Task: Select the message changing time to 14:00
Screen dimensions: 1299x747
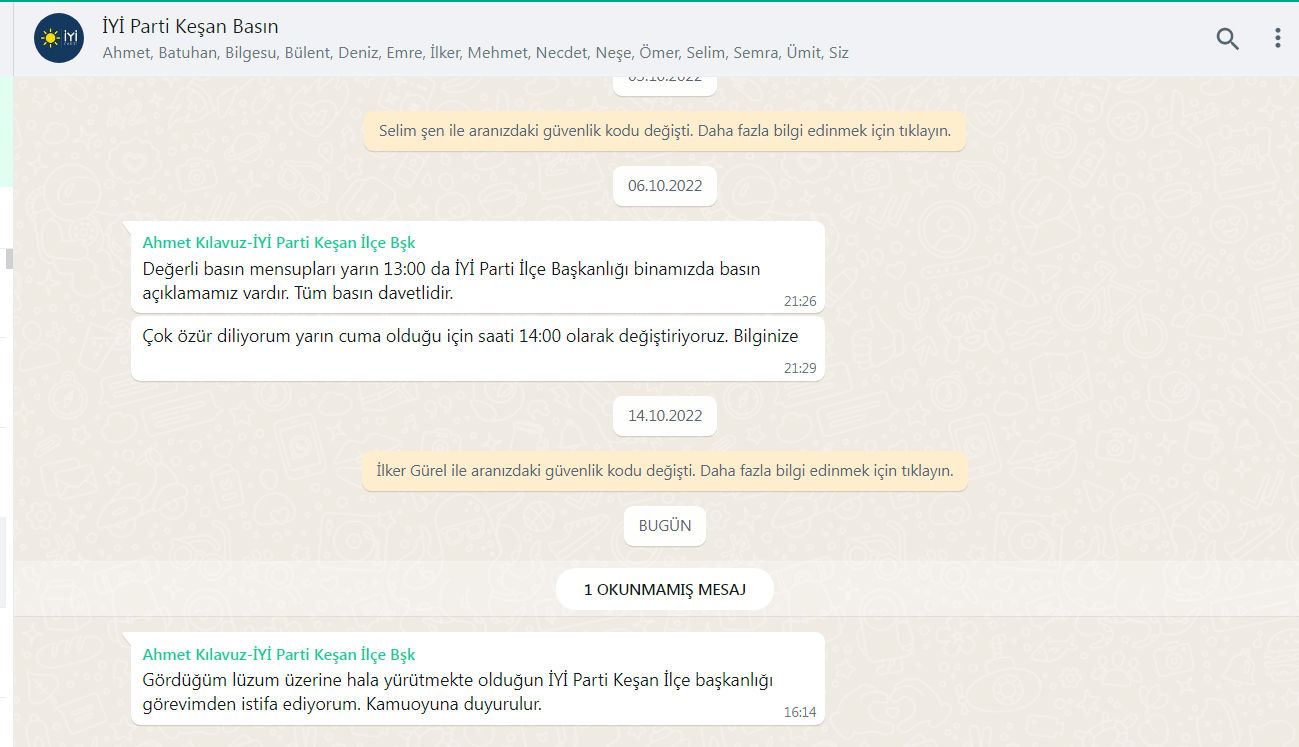Action: [470, 337]
